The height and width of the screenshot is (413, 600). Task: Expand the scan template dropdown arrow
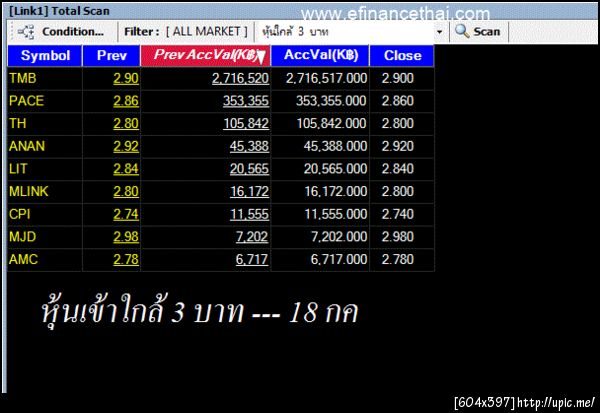click(440, 32)
